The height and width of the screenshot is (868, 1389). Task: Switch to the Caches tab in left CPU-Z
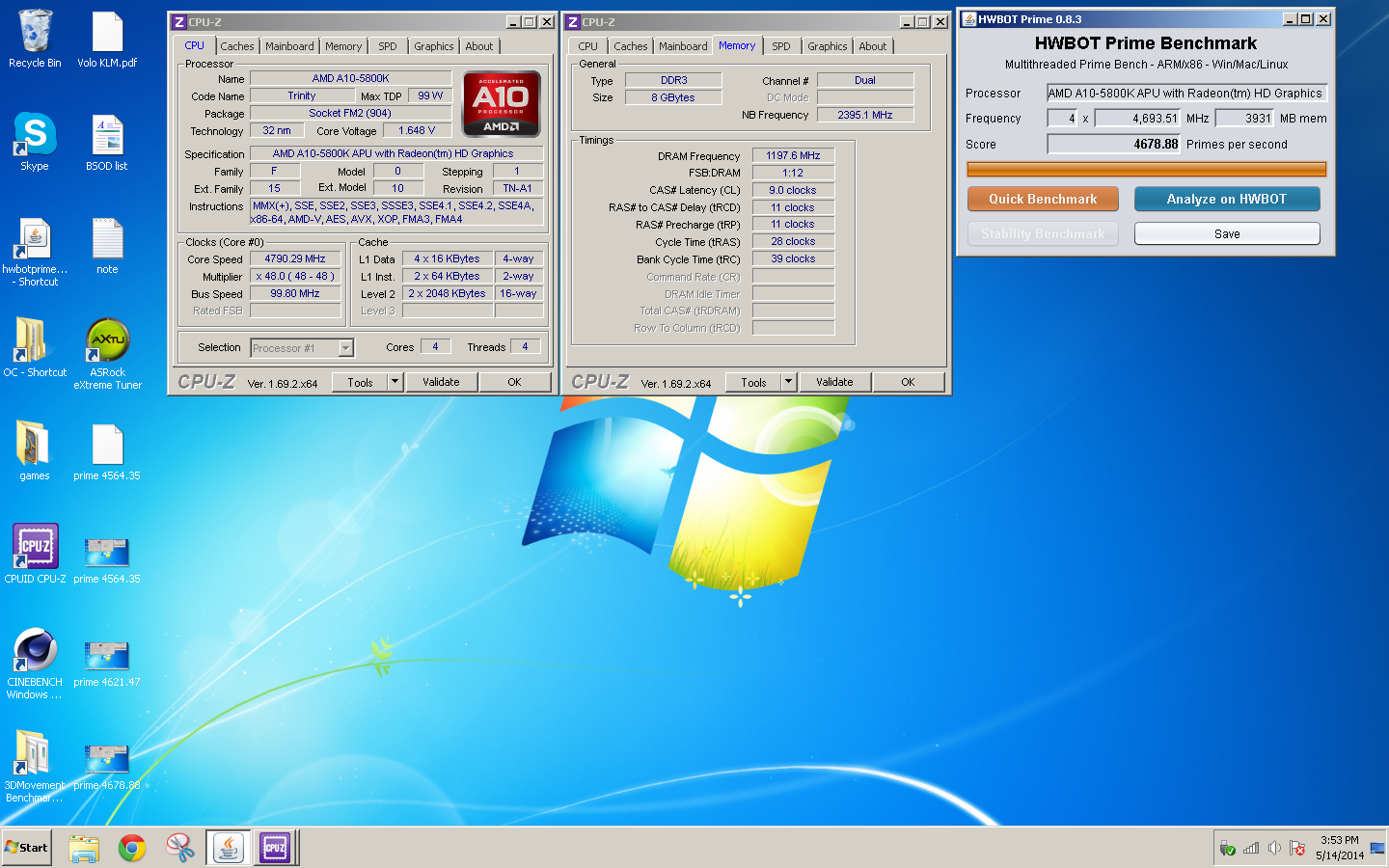237,46
